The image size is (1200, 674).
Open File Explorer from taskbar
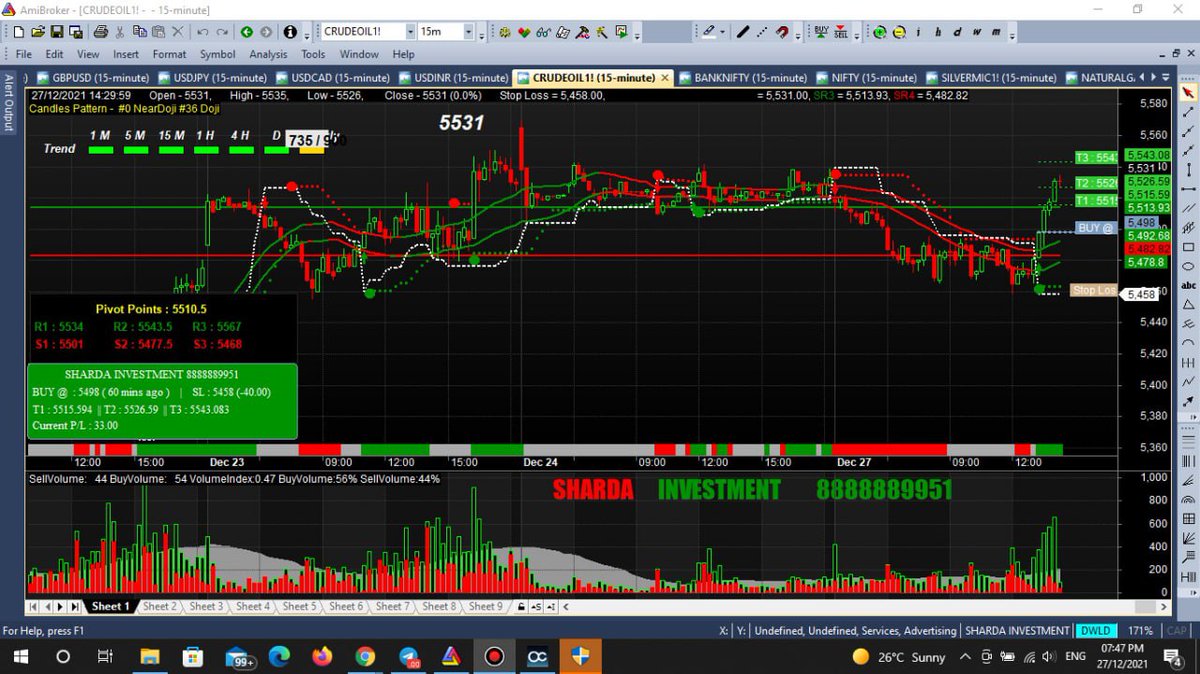tap(149, 657)
